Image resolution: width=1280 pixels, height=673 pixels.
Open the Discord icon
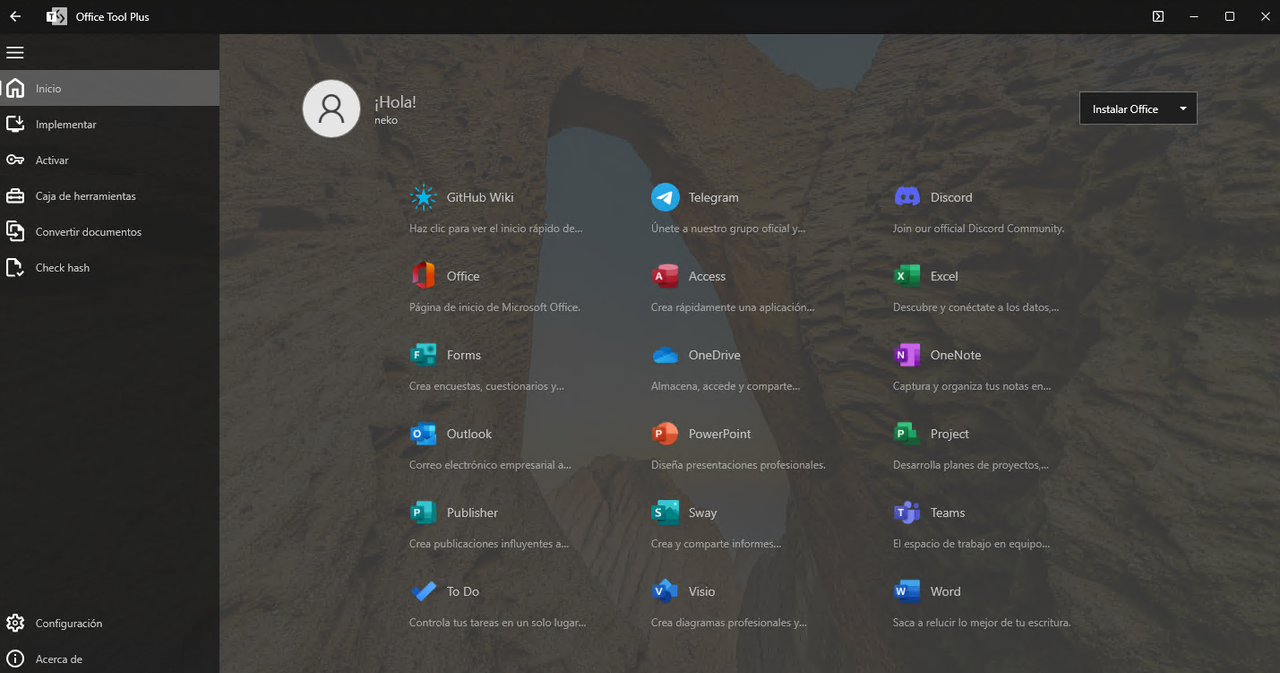907,197
